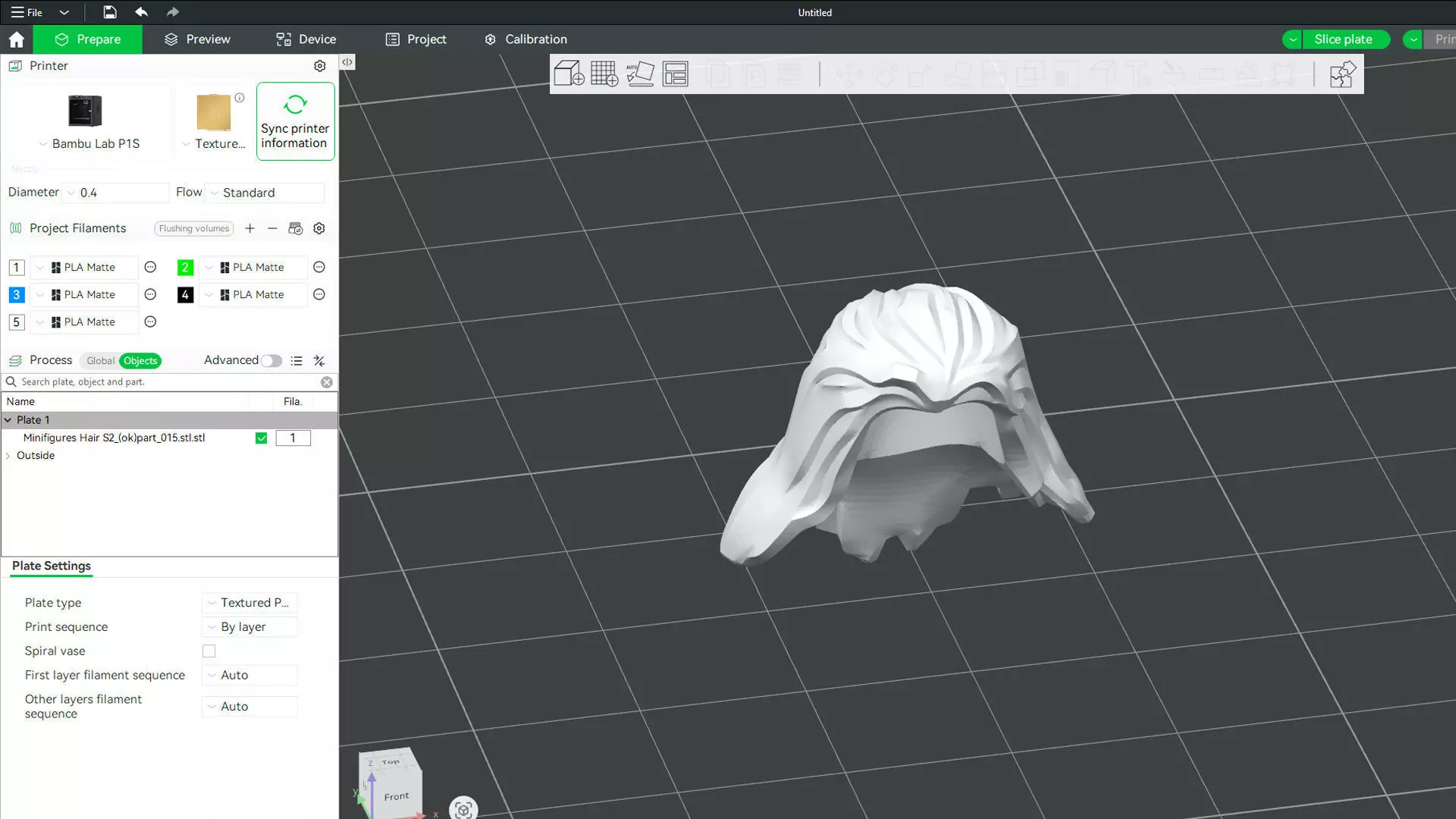Open the printer settings gear icon
Screen dimensions: 1456x819
click(320, 66)
